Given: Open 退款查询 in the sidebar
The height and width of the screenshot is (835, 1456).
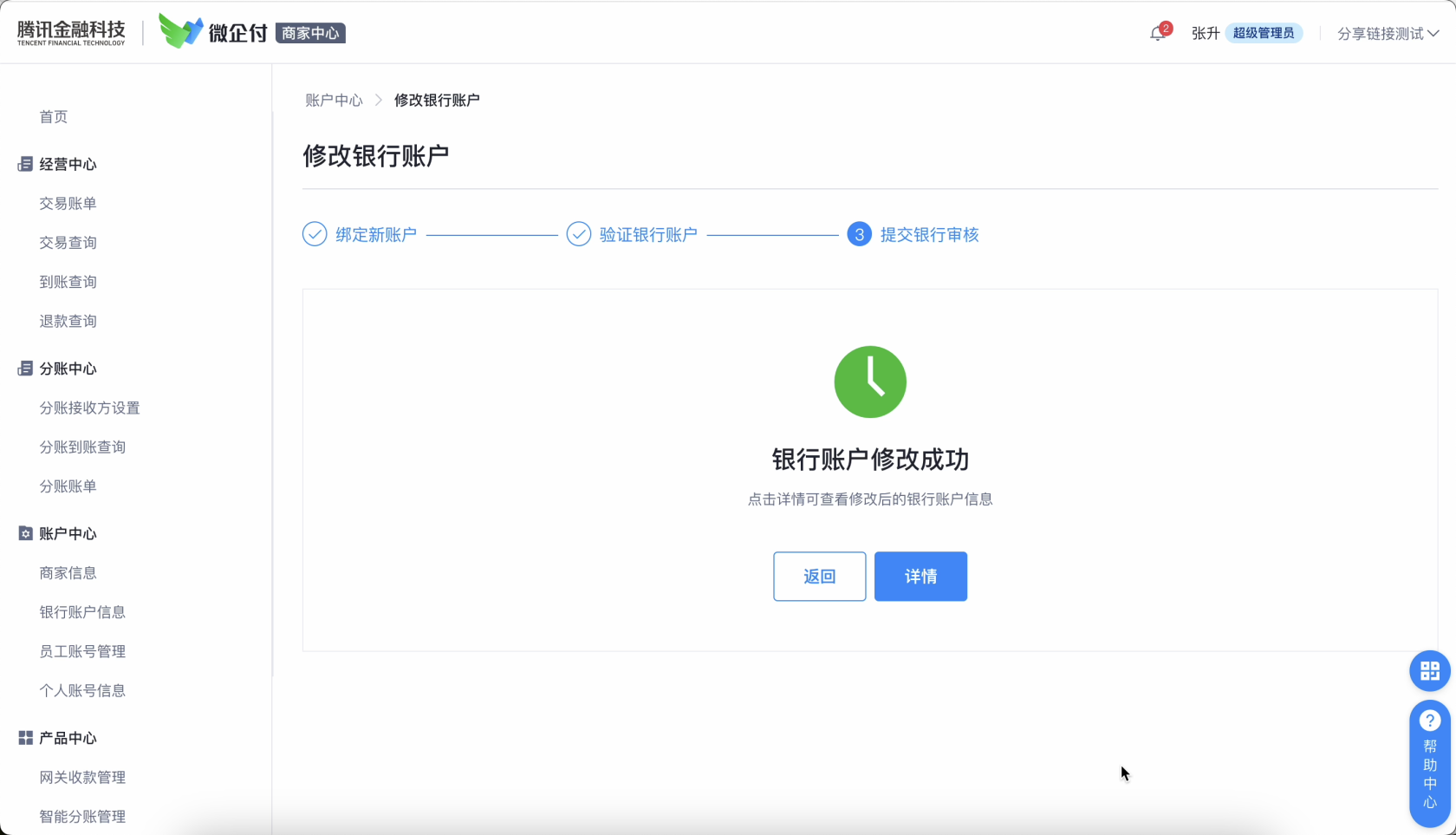Looking at the screenshot, I should (x=68, y=321).
